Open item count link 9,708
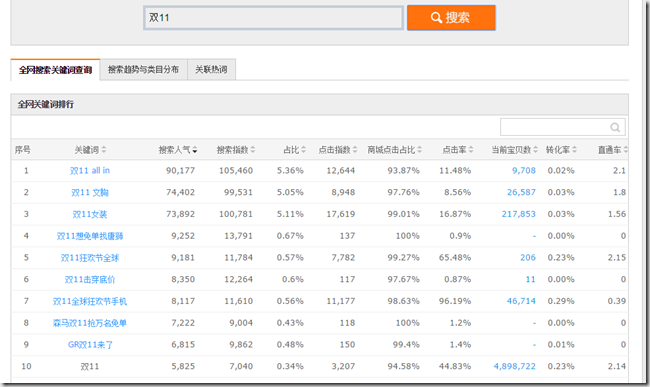 [524, 171]
